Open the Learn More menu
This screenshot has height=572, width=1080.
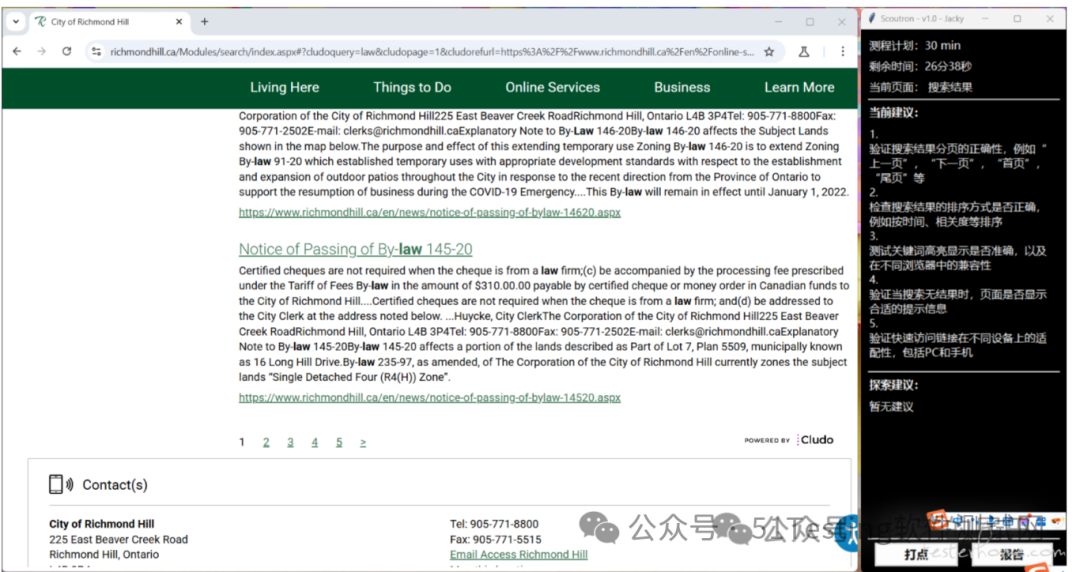coord(799,88)
